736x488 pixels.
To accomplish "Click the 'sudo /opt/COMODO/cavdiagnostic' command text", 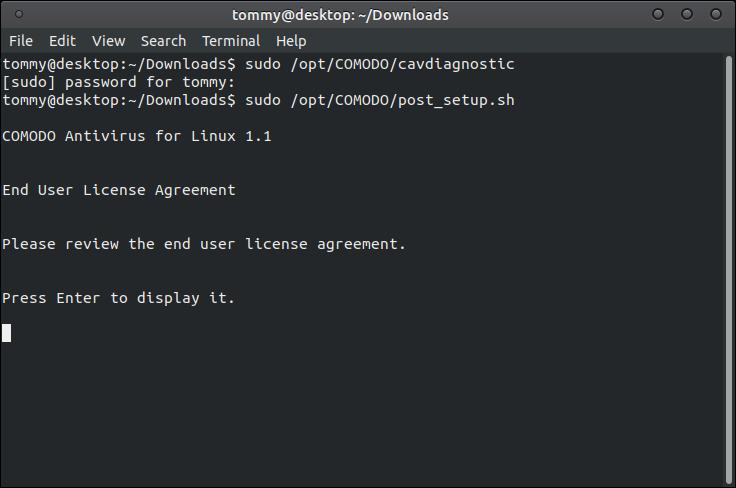I will point(379,64).
